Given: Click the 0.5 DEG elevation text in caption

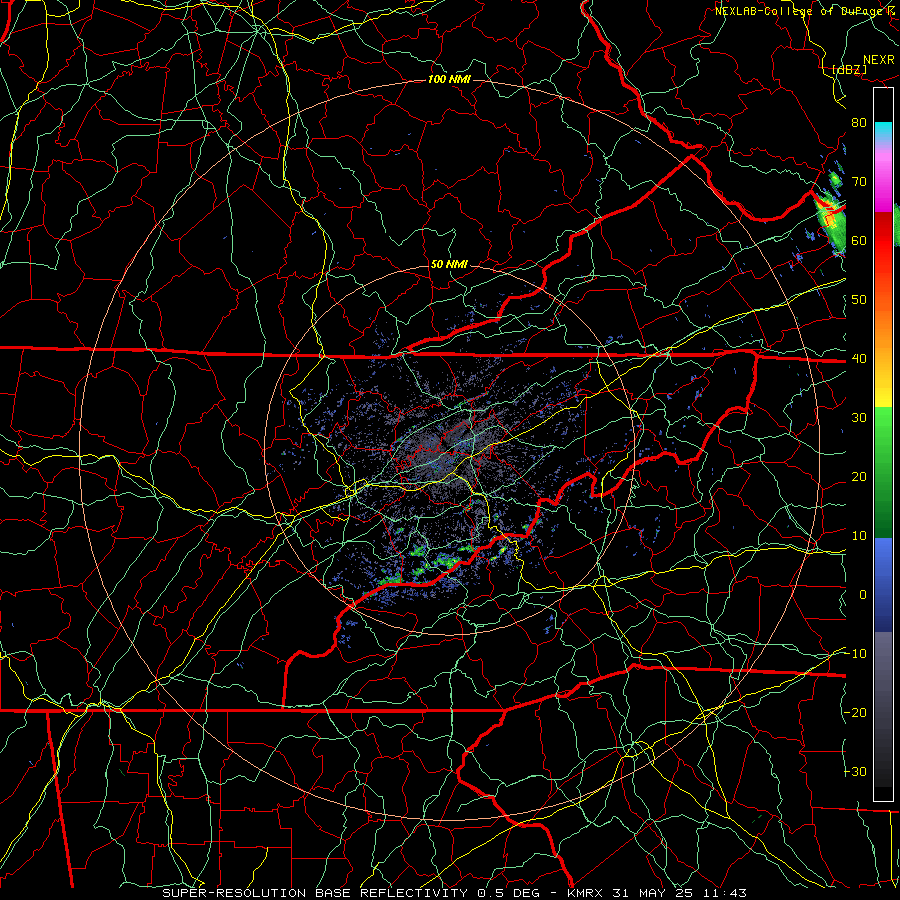Looking at the screenshot, I should coord(510,893).
